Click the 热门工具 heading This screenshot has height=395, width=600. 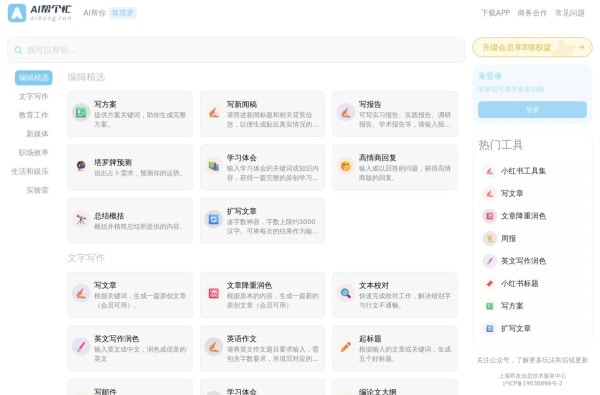coord(501,145)
